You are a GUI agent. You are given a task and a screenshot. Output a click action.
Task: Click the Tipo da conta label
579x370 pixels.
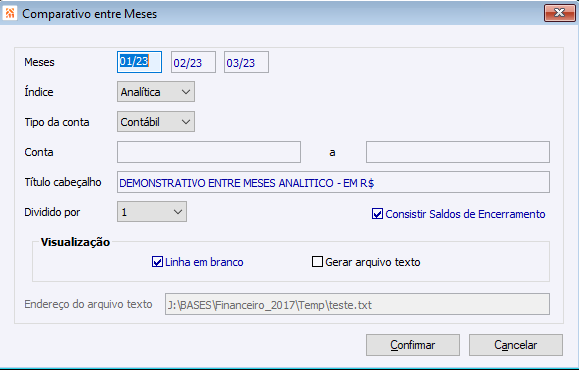click(56, 122)
